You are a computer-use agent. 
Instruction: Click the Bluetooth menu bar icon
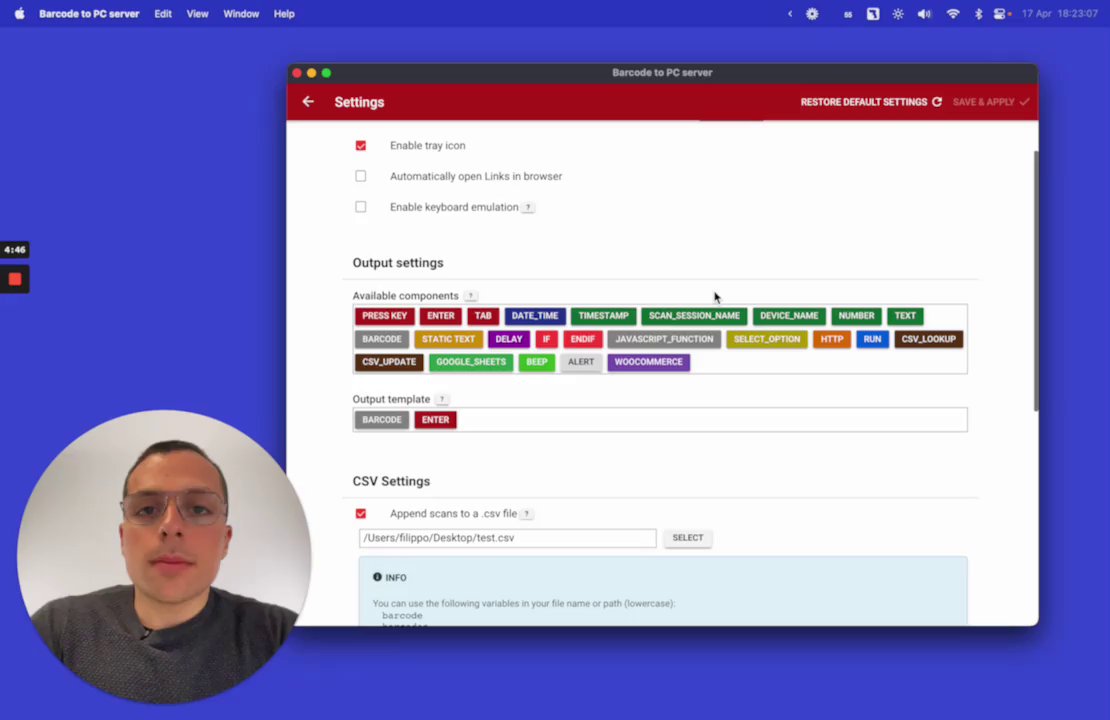click(x=978, y=13)
